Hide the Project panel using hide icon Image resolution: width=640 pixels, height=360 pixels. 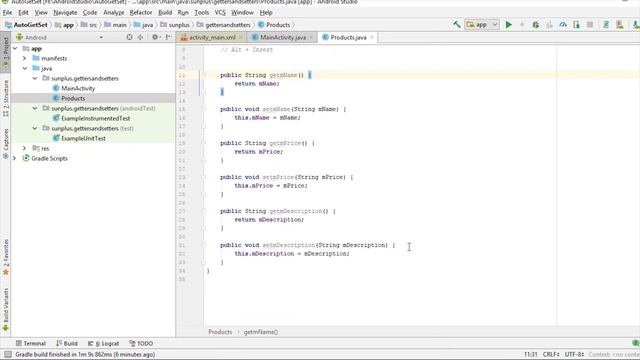point(168,37)
